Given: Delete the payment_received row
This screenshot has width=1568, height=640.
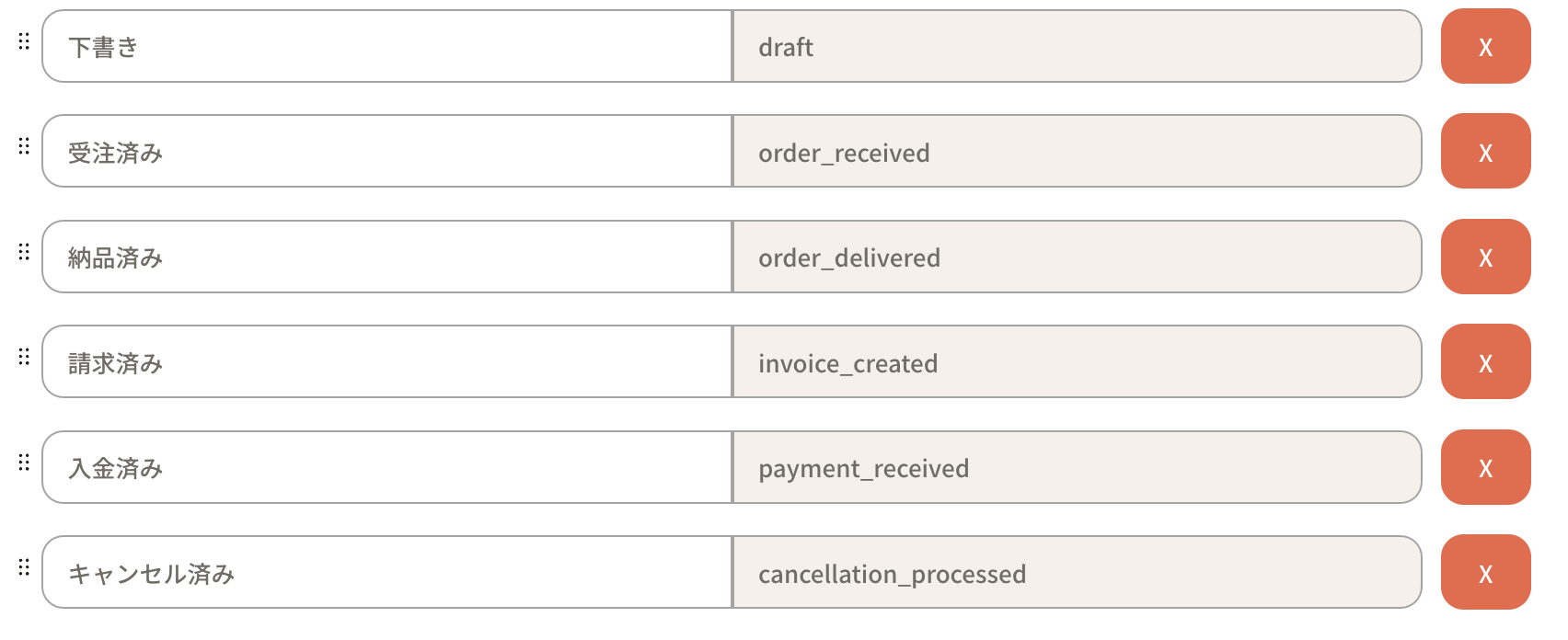Looking at the screenshot, I should [1485, 468].
